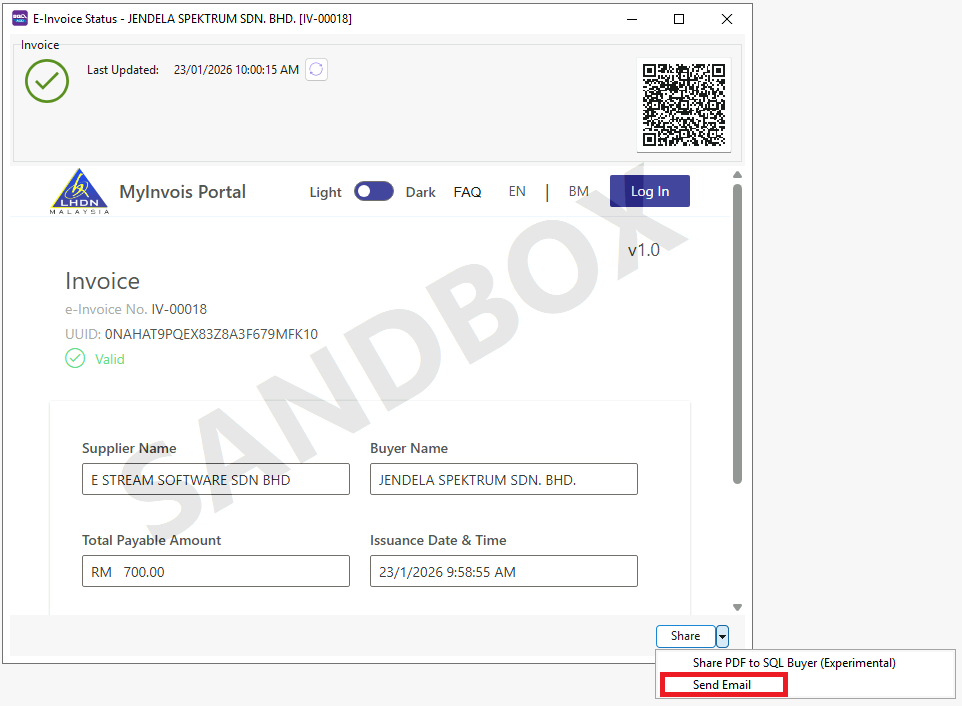Viewport: 962px width, 706px height.
Task: Toggle the Light/Dark theme switch
Action: (x=374, y=192)
